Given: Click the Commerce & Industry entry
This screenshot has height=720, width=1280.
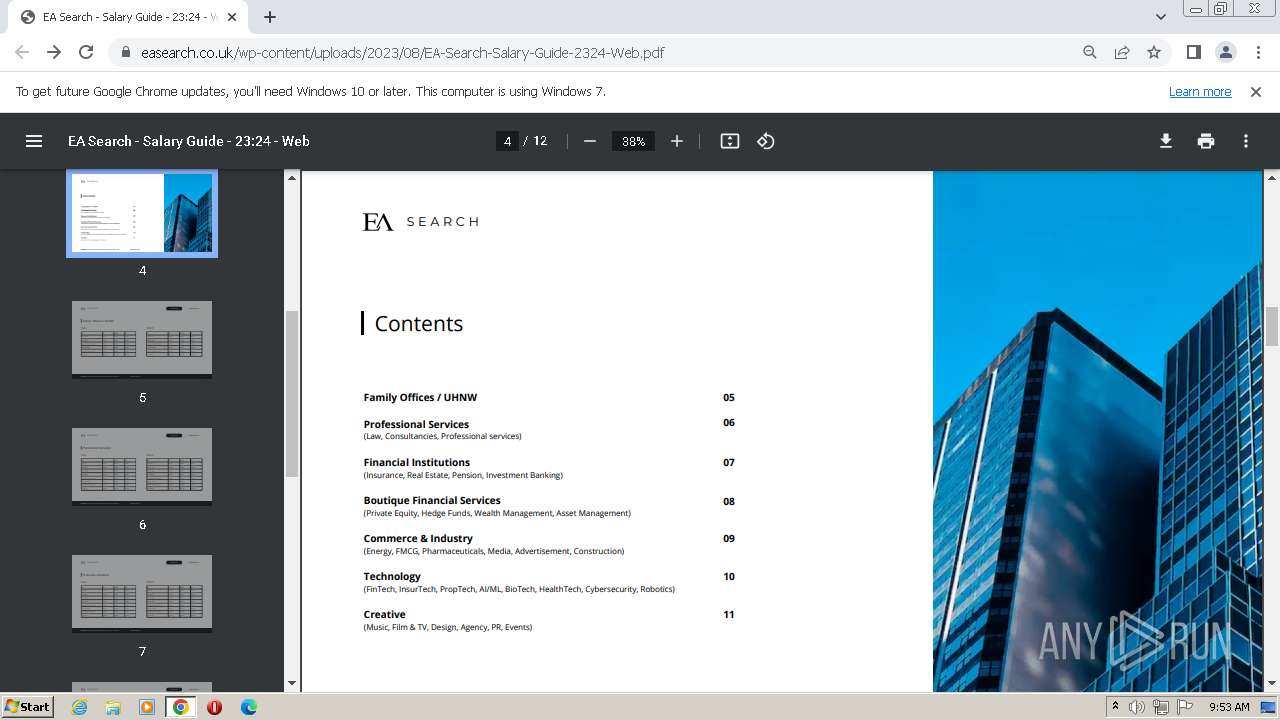Looking at the screenshot, I should tap(418, 538).
